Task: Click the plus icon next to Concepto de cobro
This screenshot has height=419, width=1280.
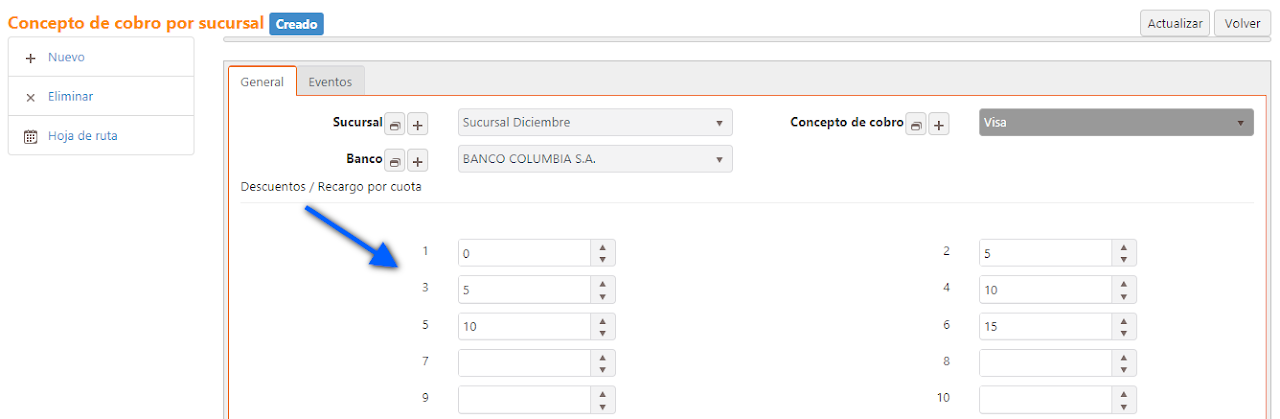Action: tap(939, 125)
